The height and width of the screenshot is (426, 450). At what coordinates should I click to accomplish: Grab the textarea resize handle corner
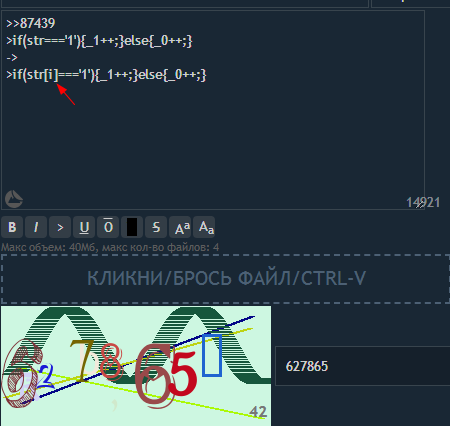click(x=420, y=205)
